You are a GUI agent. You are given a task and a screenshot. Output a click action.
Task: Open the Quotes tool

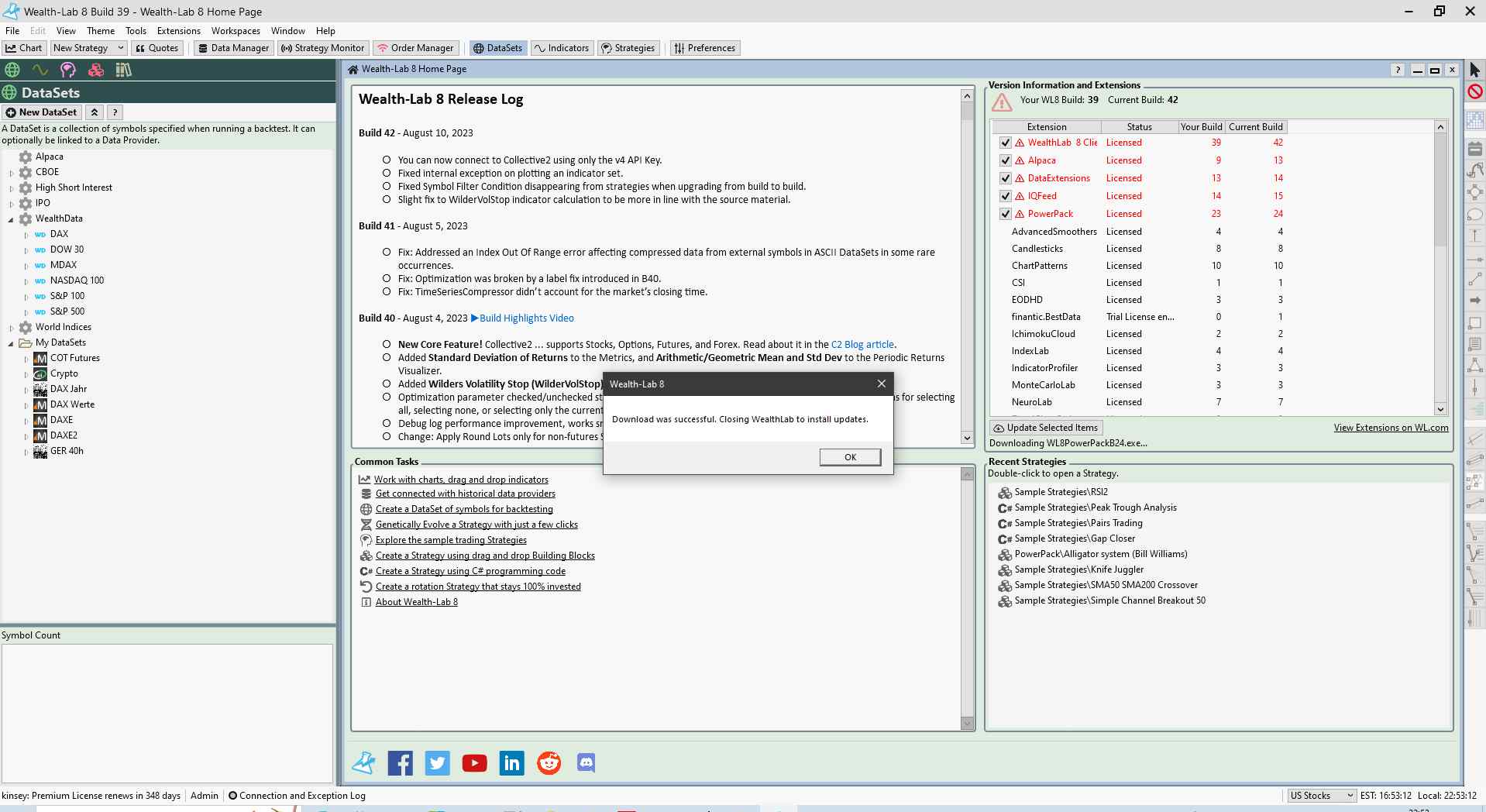click(157, 48)
